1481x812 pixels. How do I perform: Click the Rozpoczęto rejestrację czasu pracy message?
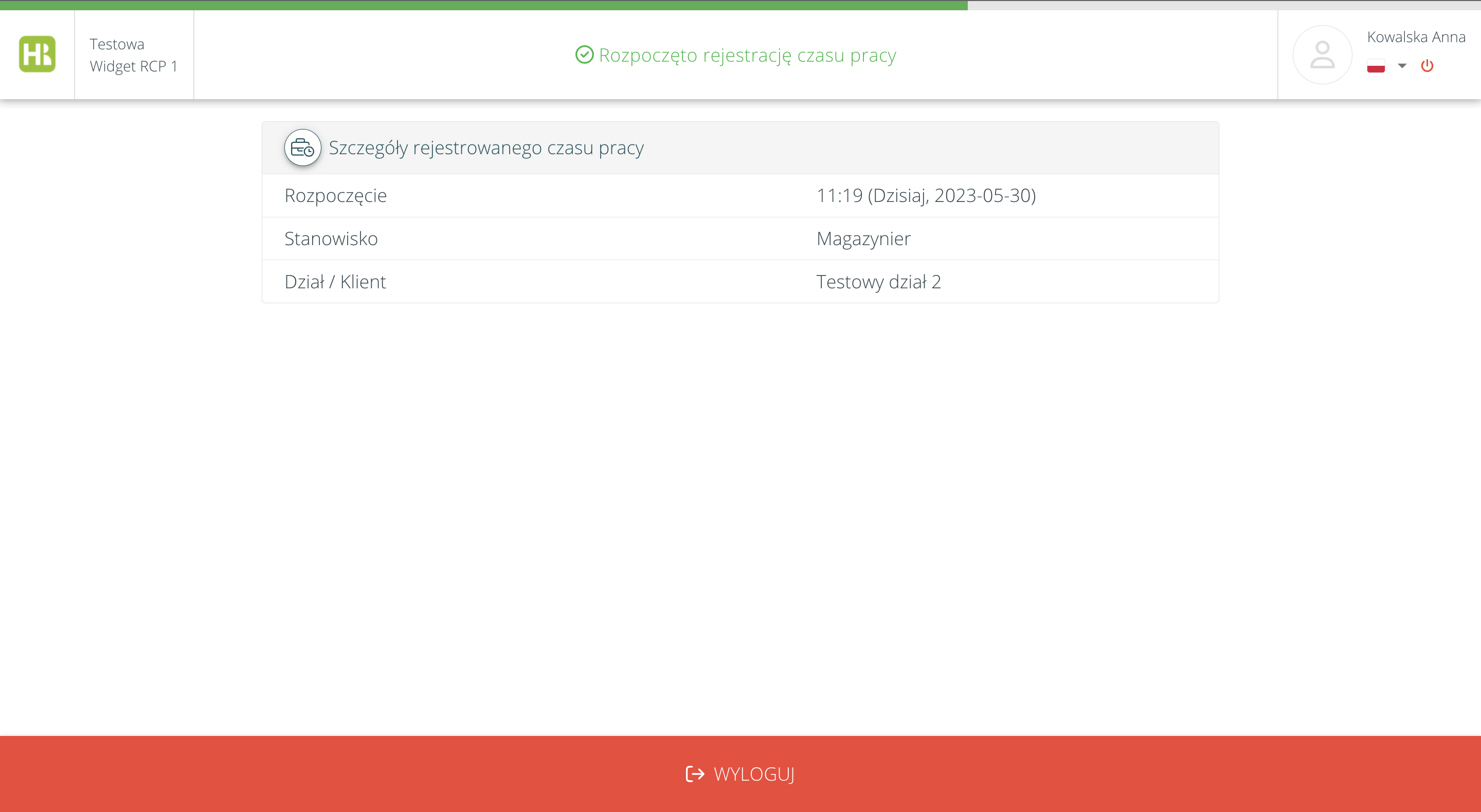tap(747, 55)
